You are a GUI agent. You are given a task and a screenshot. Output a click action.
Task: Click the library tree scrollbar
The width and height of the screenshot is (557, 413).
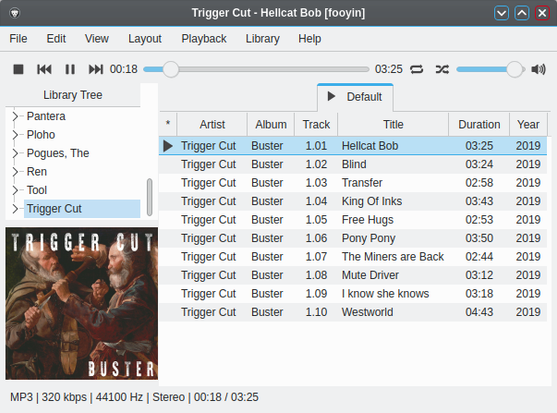tap(150, 197)
